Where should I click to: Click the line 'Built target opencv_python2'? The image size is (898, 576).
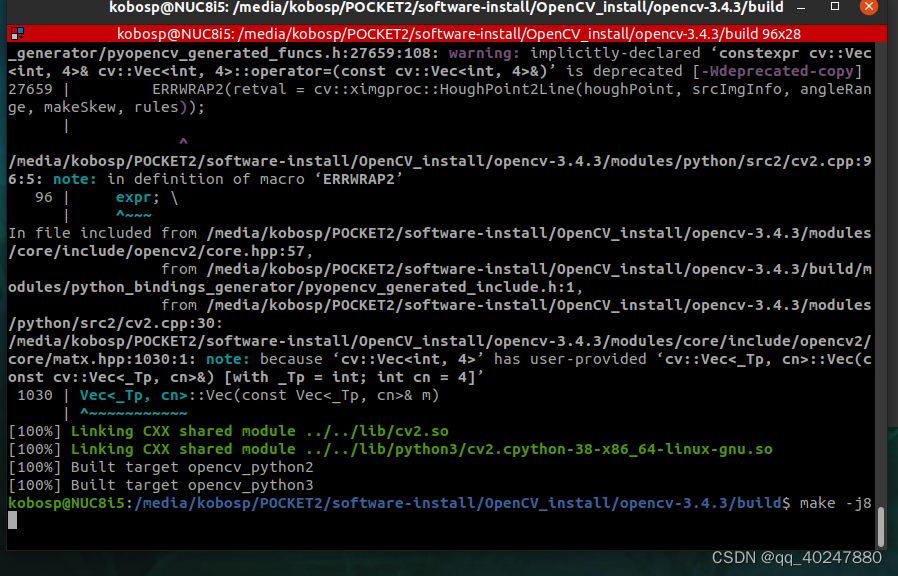[161, 467]
